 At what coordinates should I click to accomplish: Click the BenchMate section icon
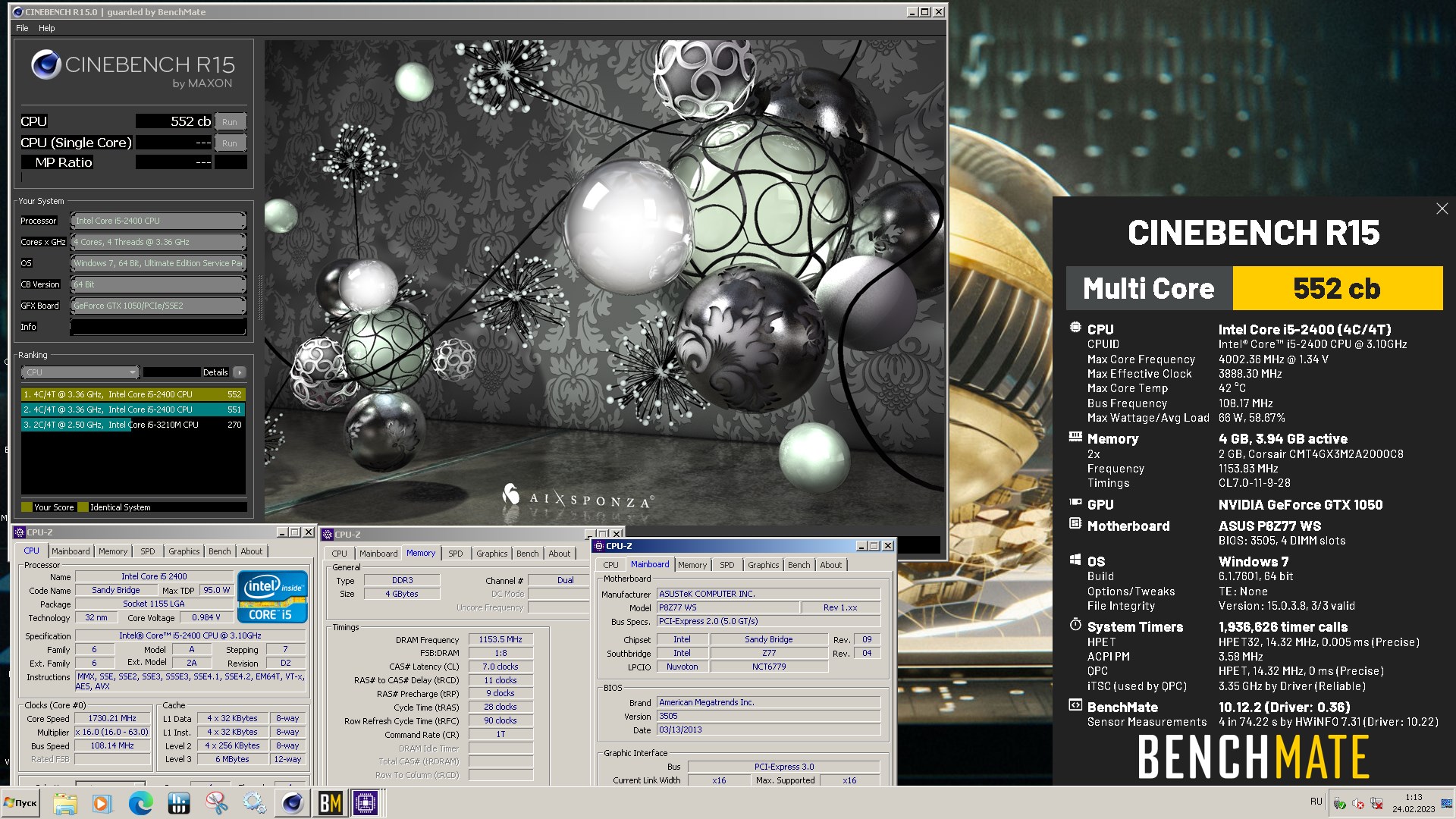click(x=1075, y=705)
